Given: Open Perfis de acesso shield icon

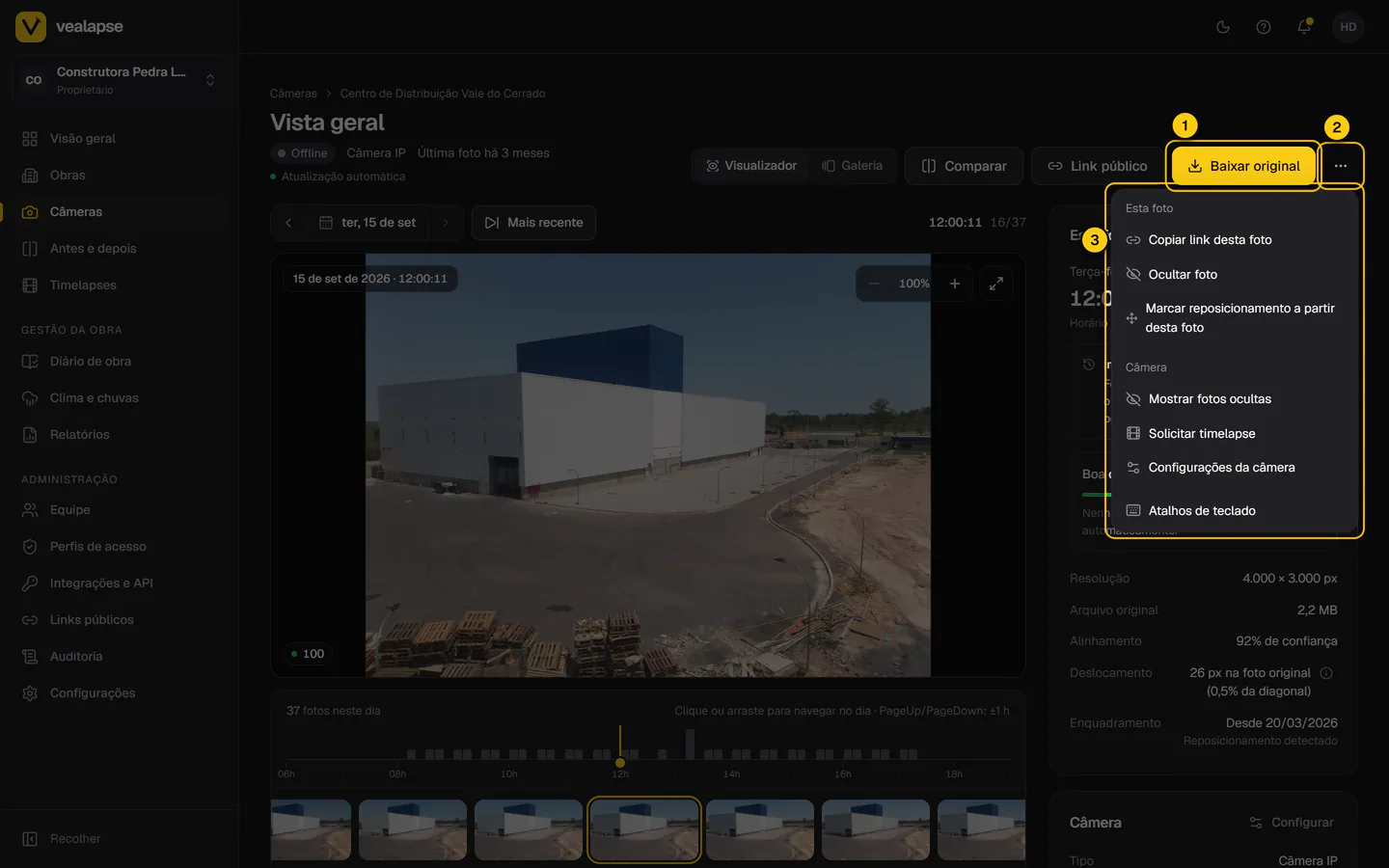Looking at the screenshot, I should [30, 547].
